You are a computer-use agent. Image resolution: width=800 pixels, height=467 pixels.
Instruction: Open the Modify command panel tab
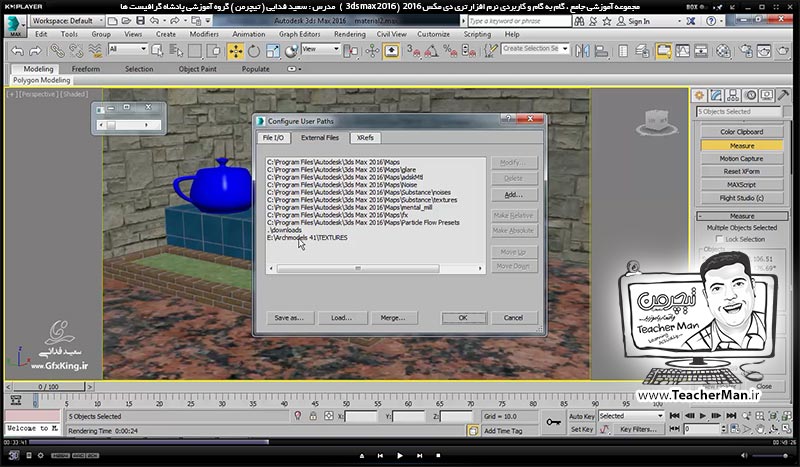716,95
